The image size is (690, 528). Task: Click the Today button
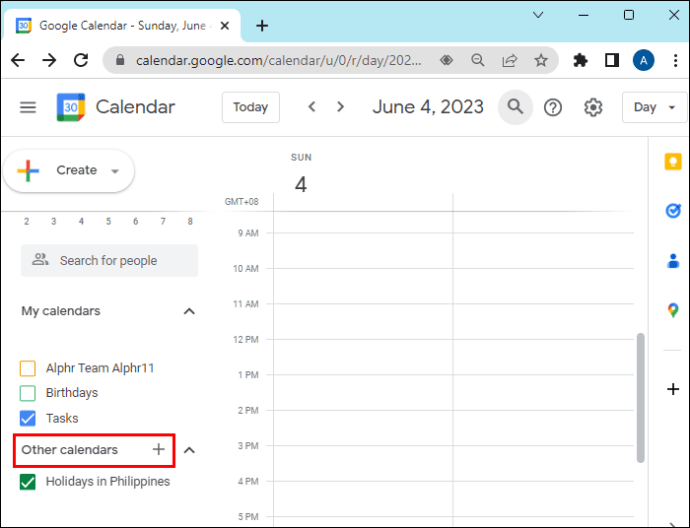pyautogui.click(x=250, y=107)
